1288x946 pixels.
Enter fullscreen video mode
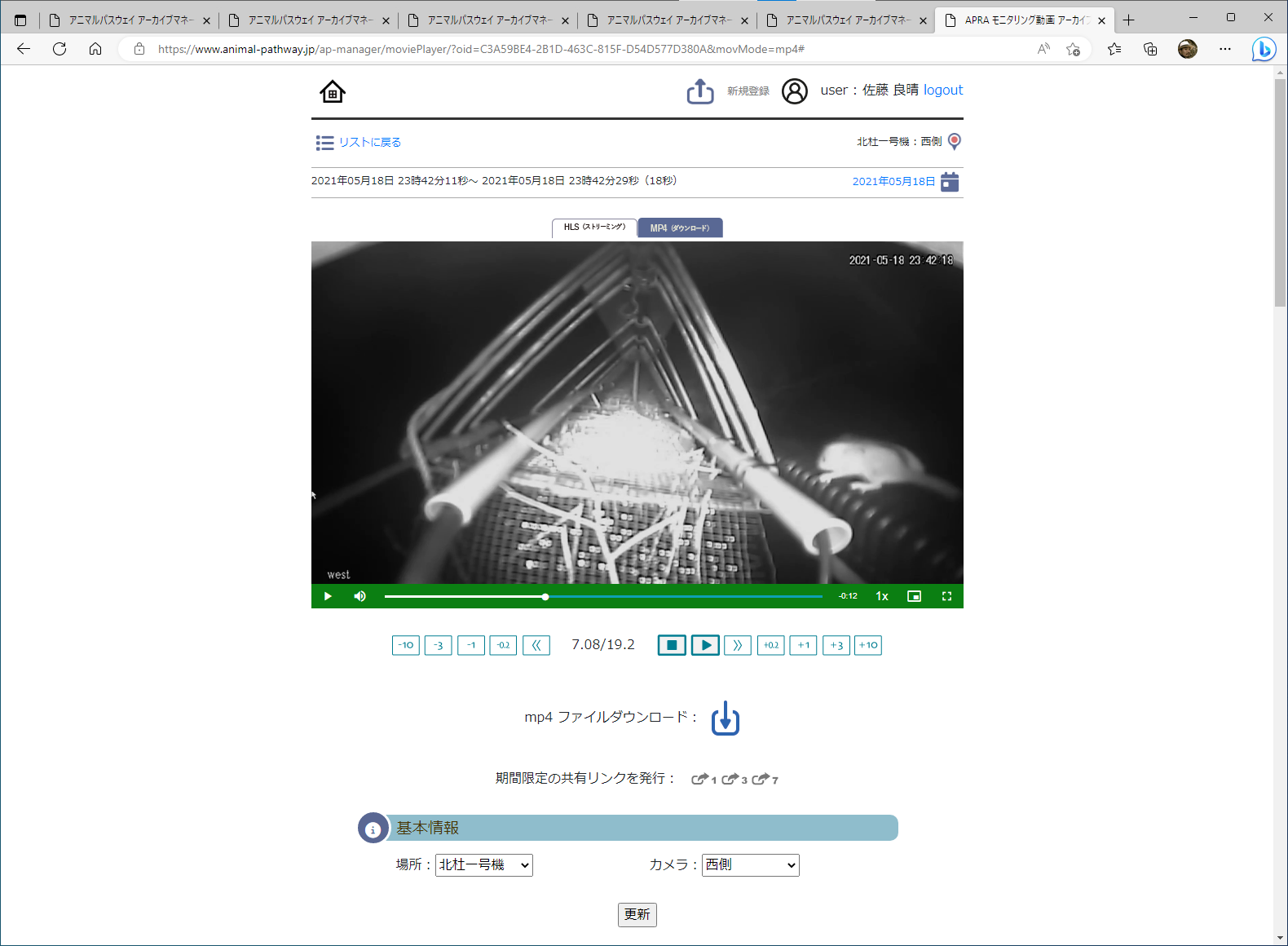pos(946,596)
